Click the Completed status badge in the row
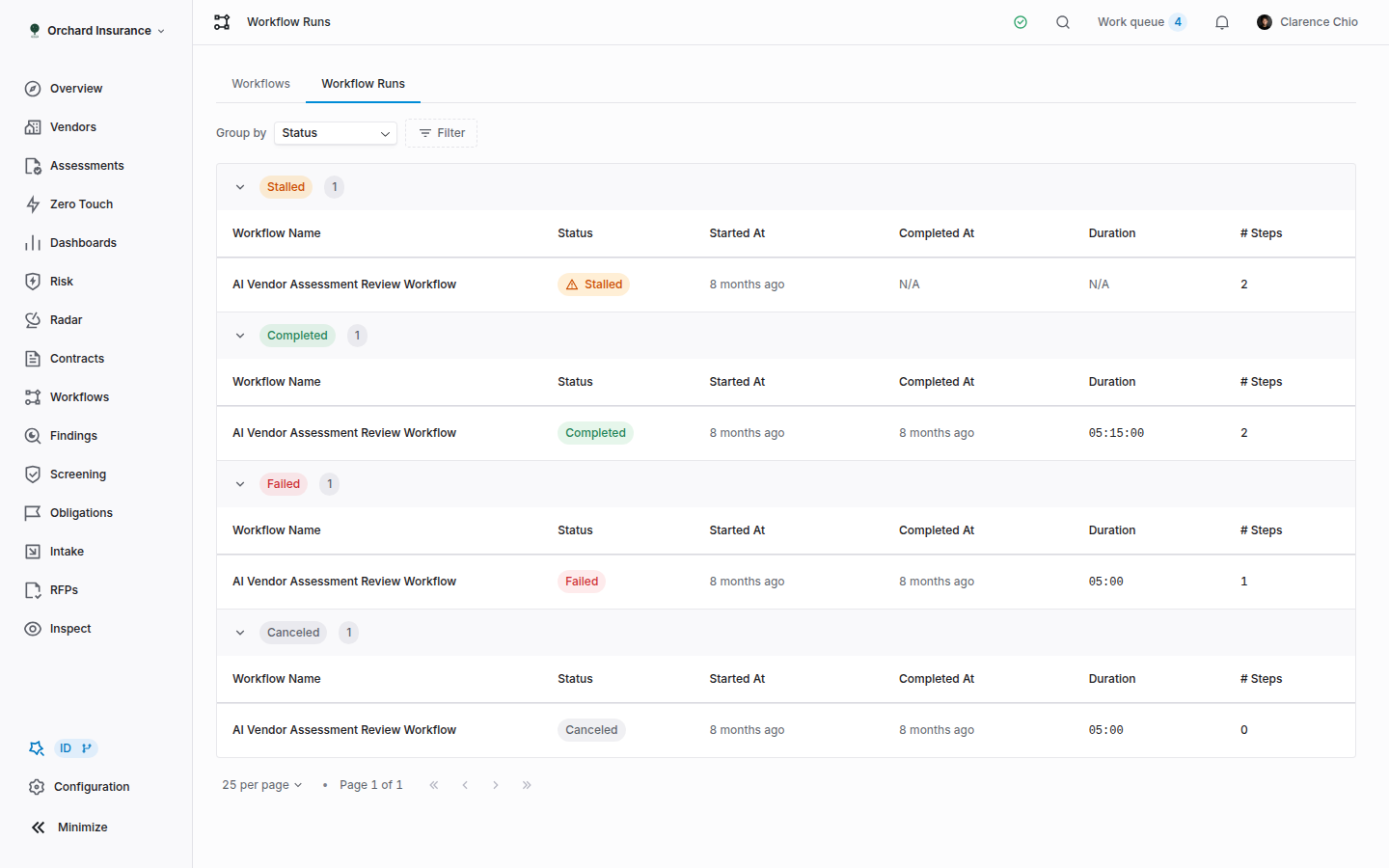The width and height of the screenshot is (1389, 868). click(595, 433)
